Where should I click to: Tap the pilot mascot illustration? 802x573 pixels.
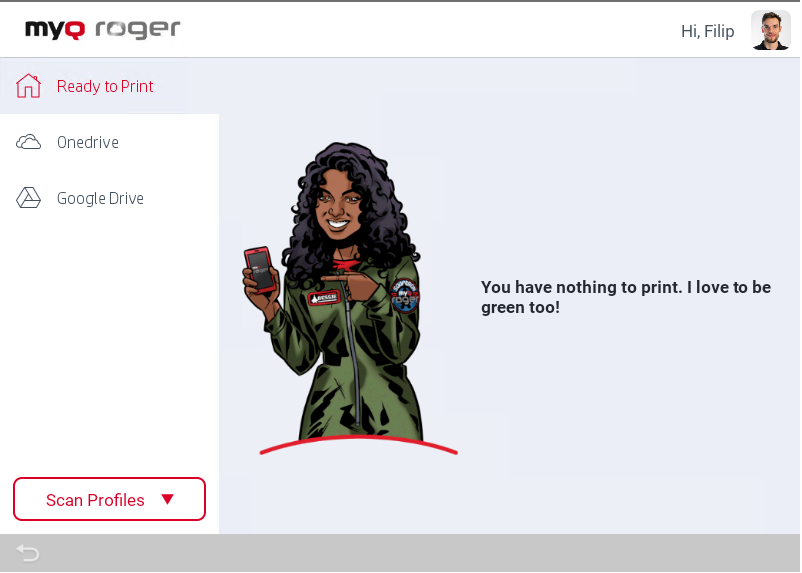point(338,293)
